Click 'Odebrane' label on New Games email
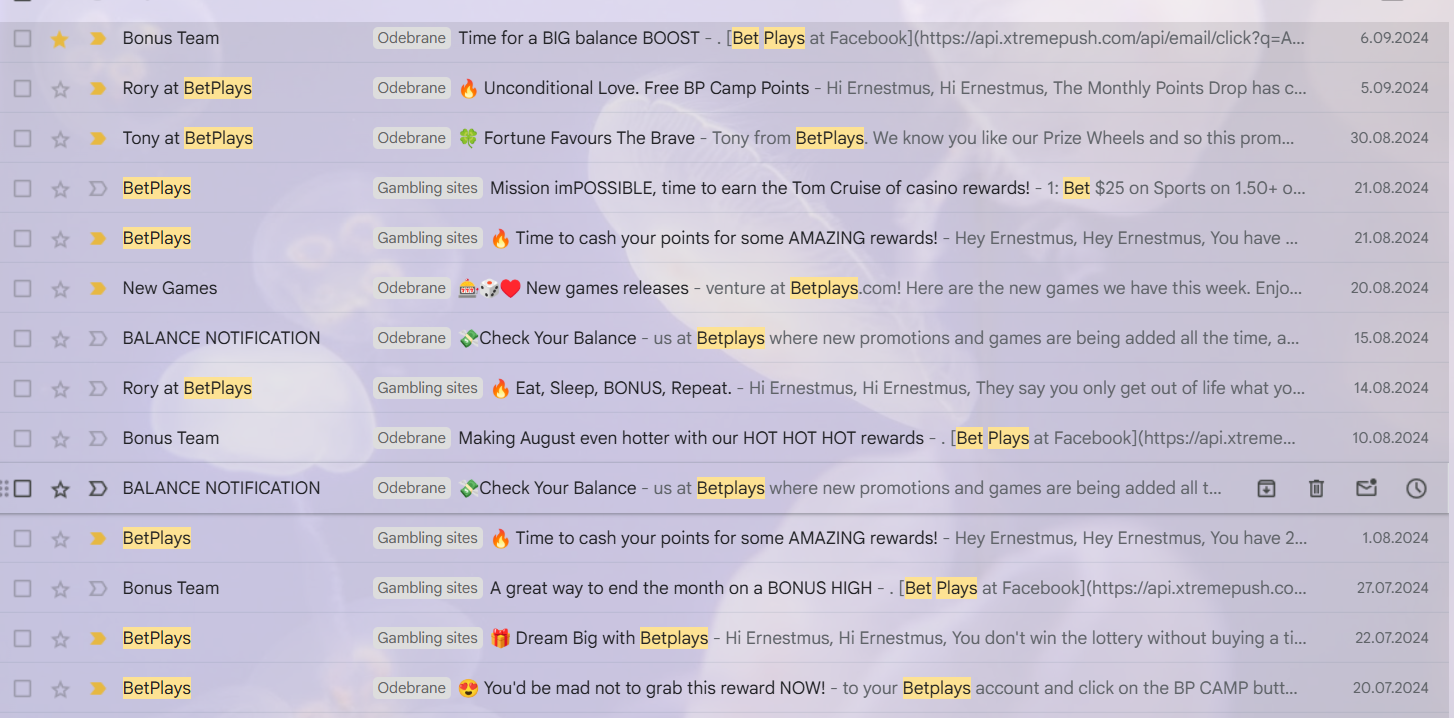This screenshot has width=1454, height=718. coord(411,288)
